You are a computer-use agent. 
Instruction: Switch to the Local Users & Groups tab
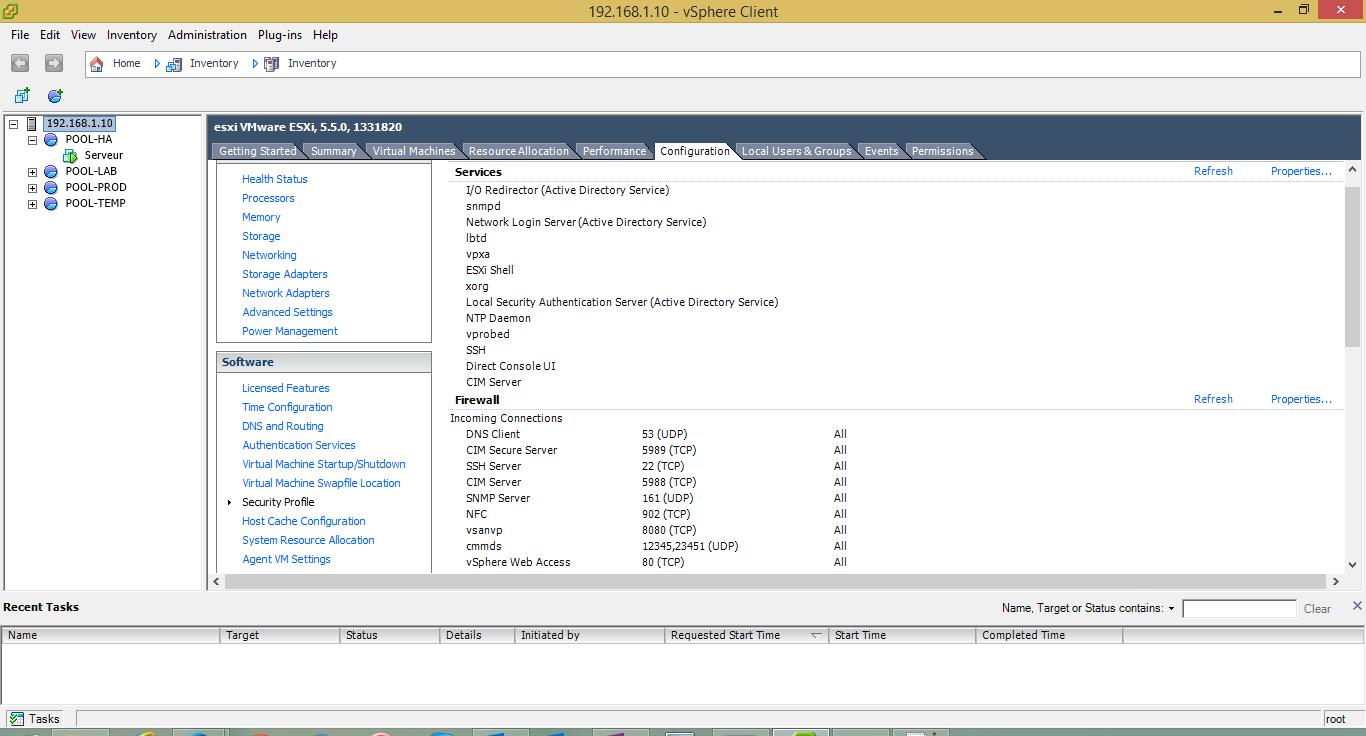pos(796,151)
